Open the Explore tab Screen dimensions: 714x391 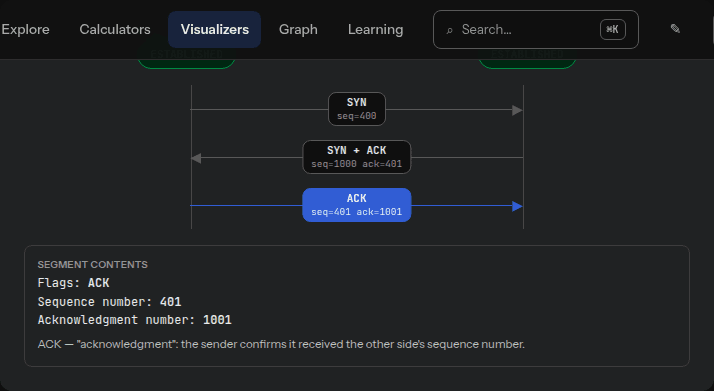(25, 30)
